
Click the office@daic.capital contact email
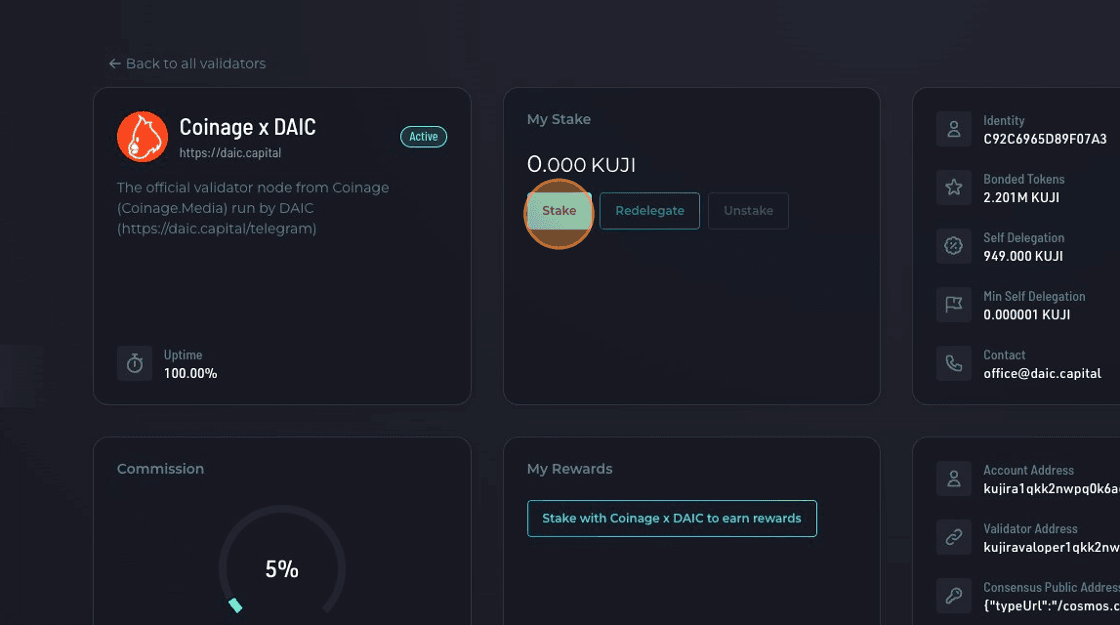(1042, 373)
